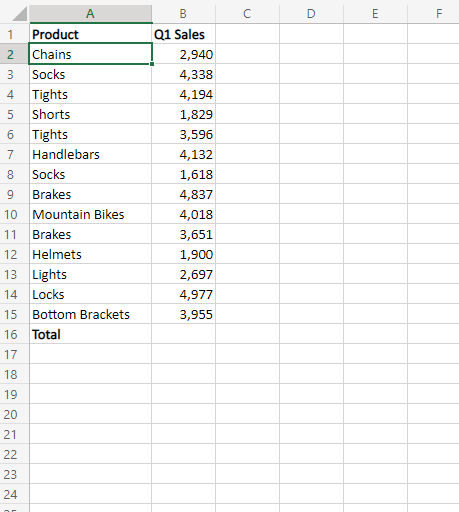The image size is (459, 512).
Task: Select the Tights cell beside 4,194
Action: click(x=90, y=94)
